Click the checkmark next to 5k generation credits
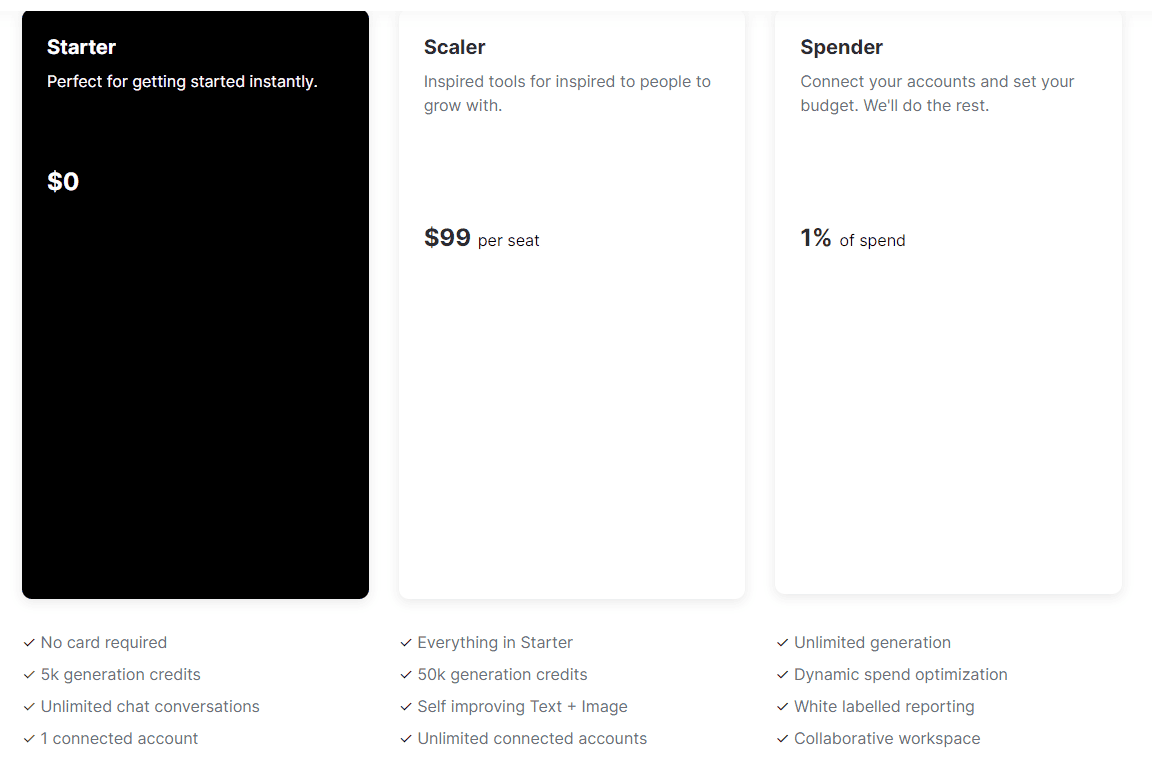The width and height of the screenshot is (1152, 772). (29, 675)
